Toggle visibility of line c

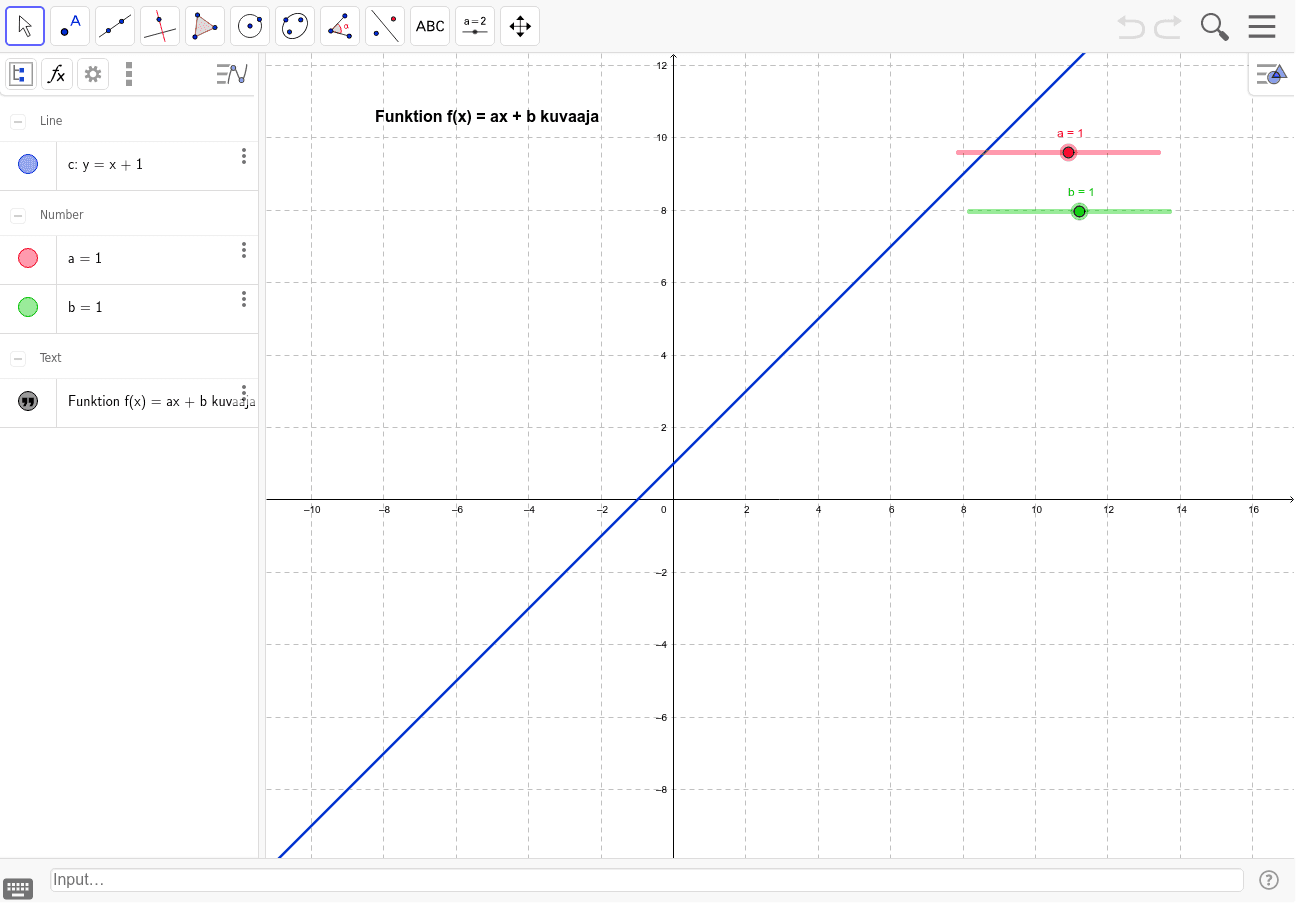point(28,164)
